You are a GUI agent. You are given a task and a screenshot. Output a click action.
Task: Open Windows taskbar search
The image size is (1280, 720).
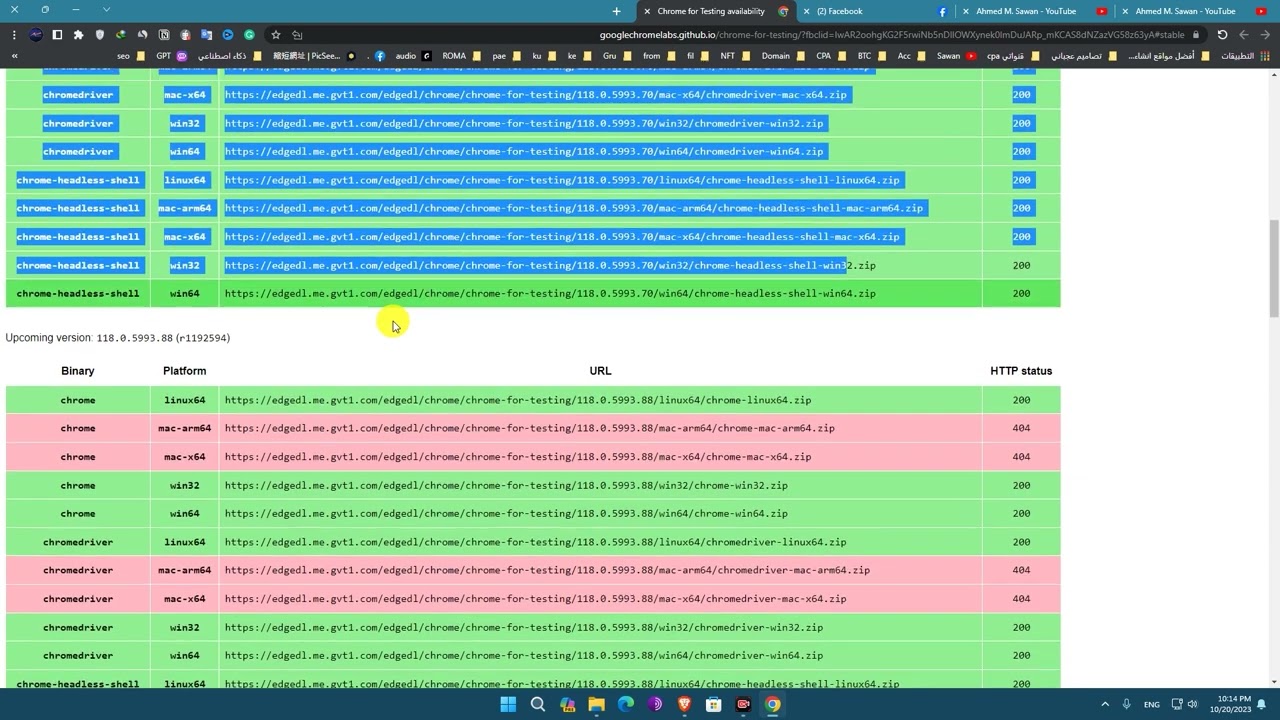[537, 704]
